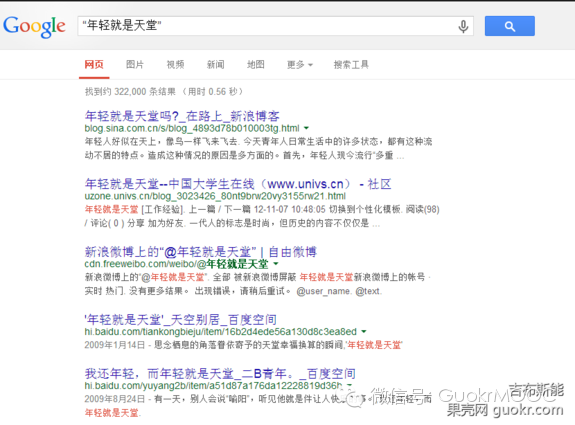Expand arrow next to cdn.freeweibo.com URL
The image size is (575, 425).
click(x=276, y=264)
